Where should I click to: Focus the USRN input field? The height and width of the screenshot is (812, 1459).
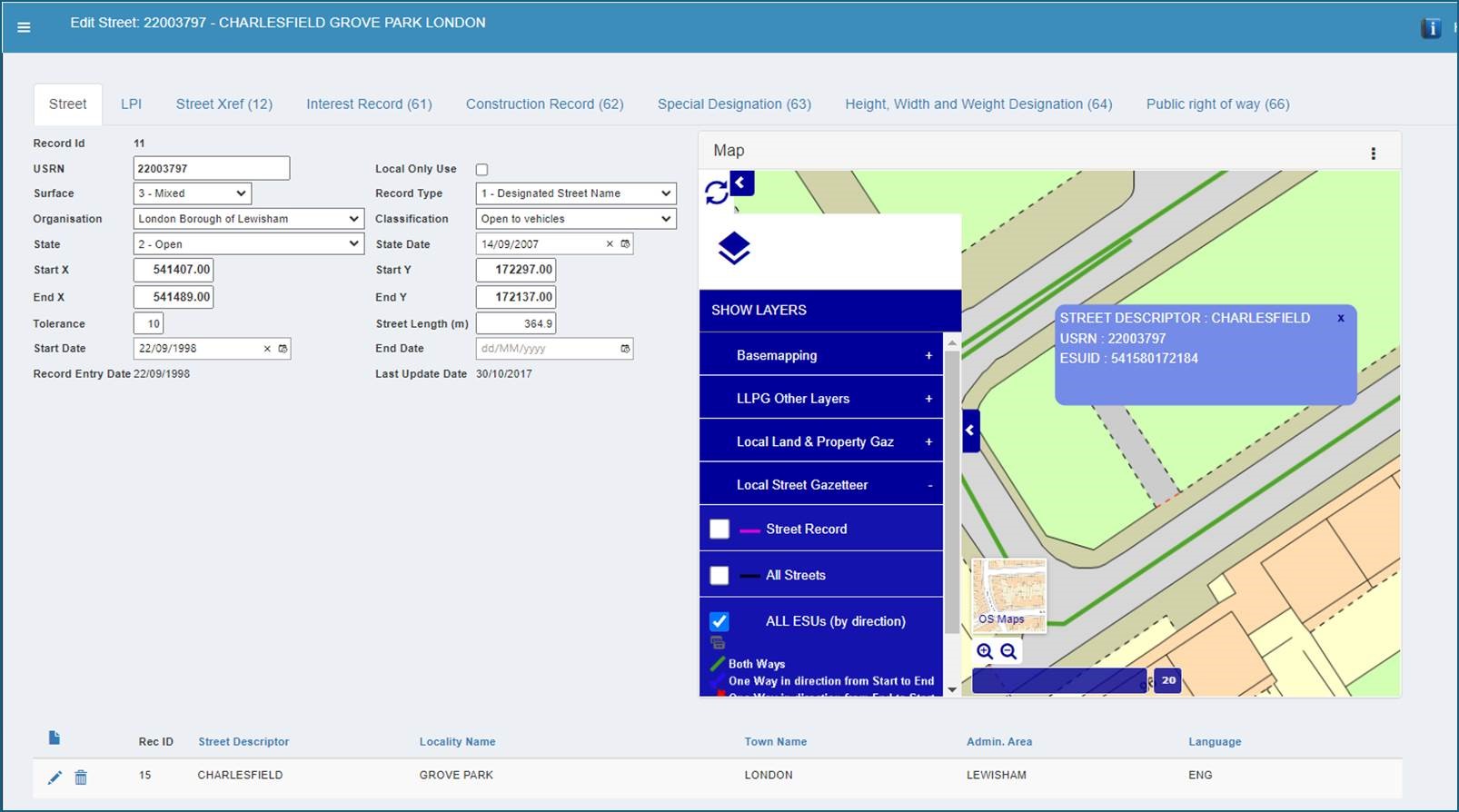click(x=212, y=168)
